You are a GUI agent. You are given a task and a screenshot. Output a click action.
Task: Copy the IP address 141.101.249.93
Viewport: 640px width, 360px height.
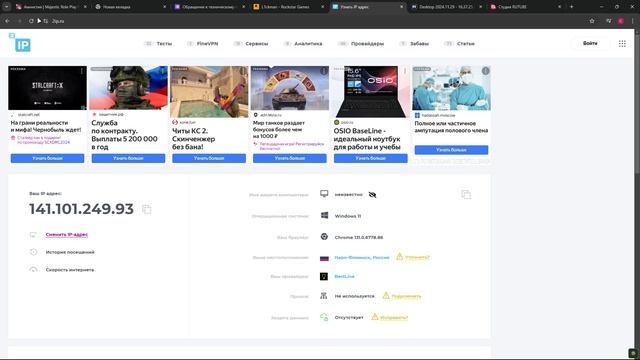[147, 209]
